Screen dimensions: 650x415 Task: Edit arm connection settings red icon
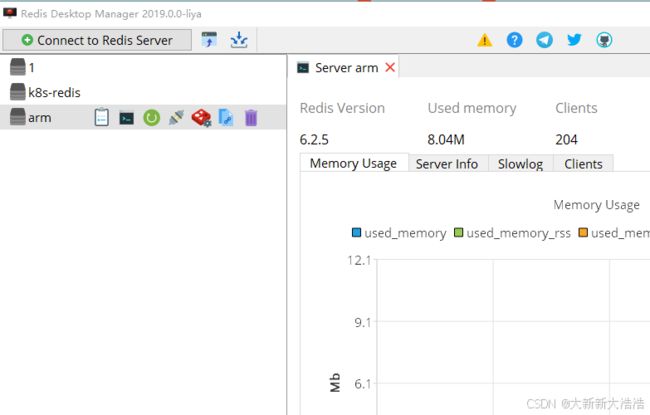201,118
